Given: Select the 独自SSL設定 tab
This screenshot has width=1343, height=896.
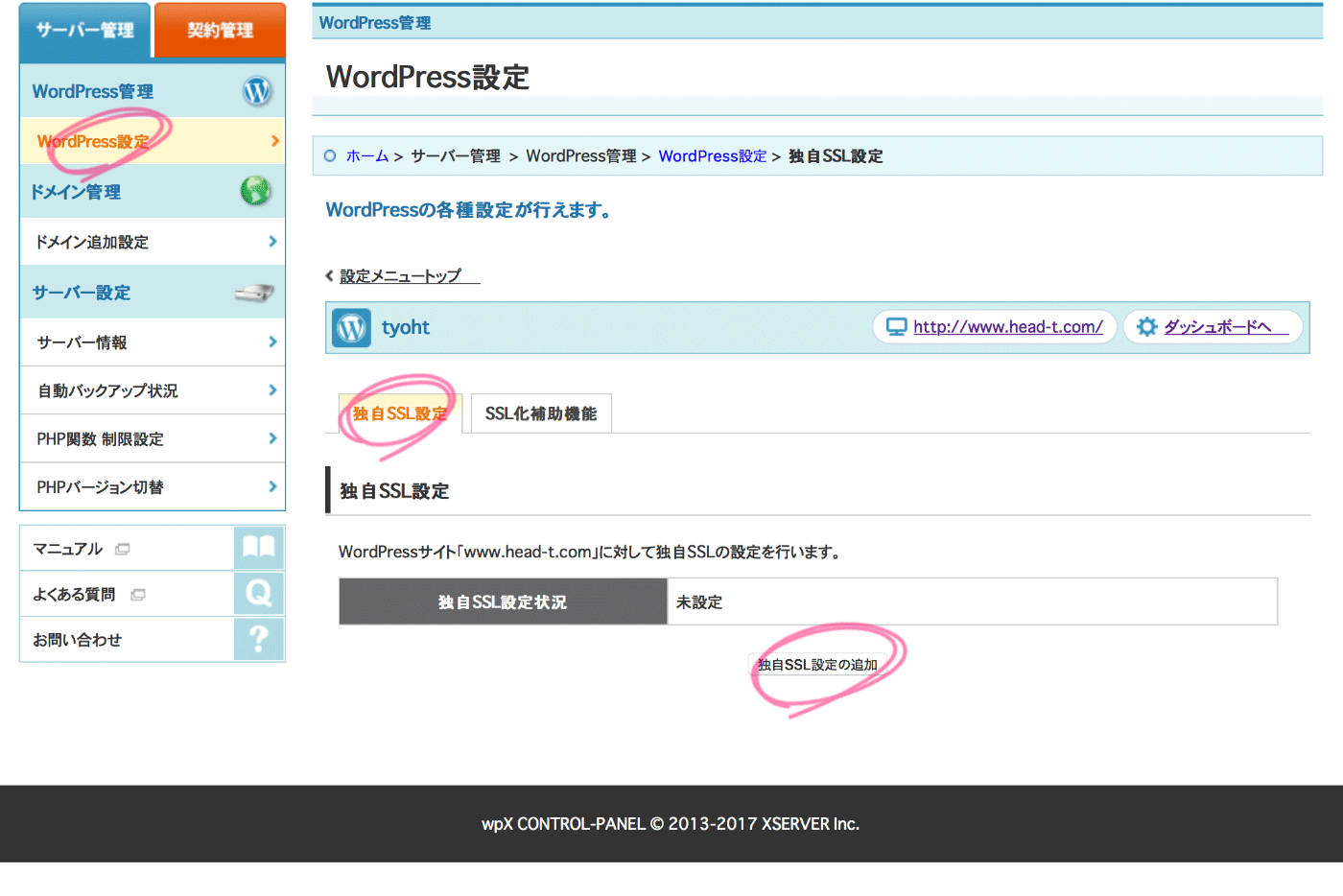Looking at the screenshot, I should coord(400,413).
